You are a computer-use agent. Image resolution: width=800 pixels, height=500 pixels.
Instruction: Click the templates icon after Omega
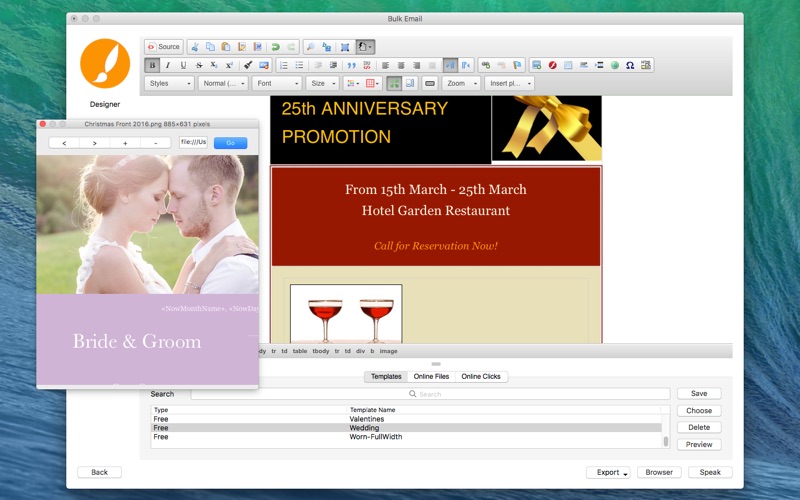(x=646, y=65)
